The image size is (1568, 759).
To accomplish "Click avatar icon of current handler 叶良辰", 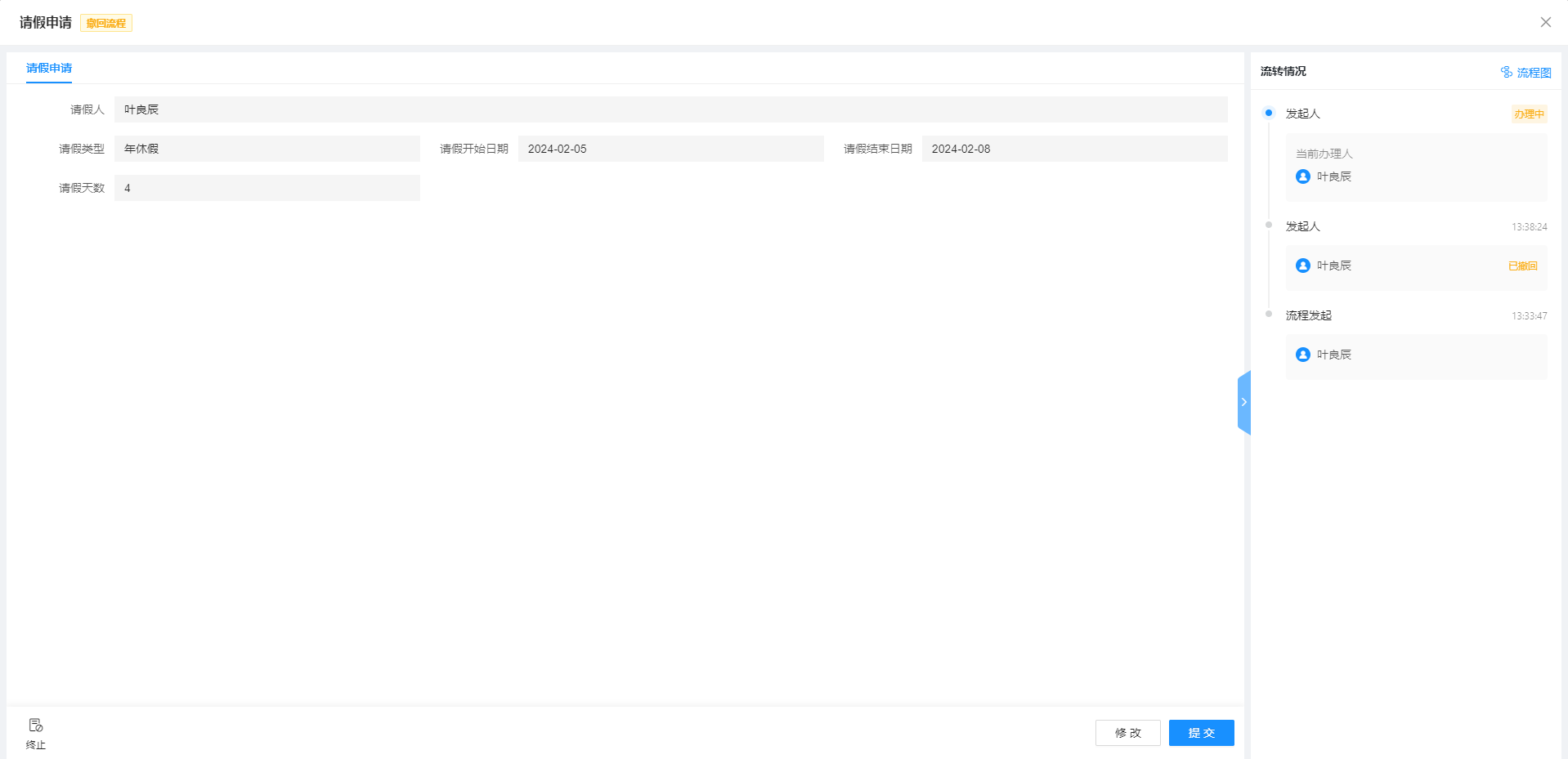I will tap(1303, 176).
